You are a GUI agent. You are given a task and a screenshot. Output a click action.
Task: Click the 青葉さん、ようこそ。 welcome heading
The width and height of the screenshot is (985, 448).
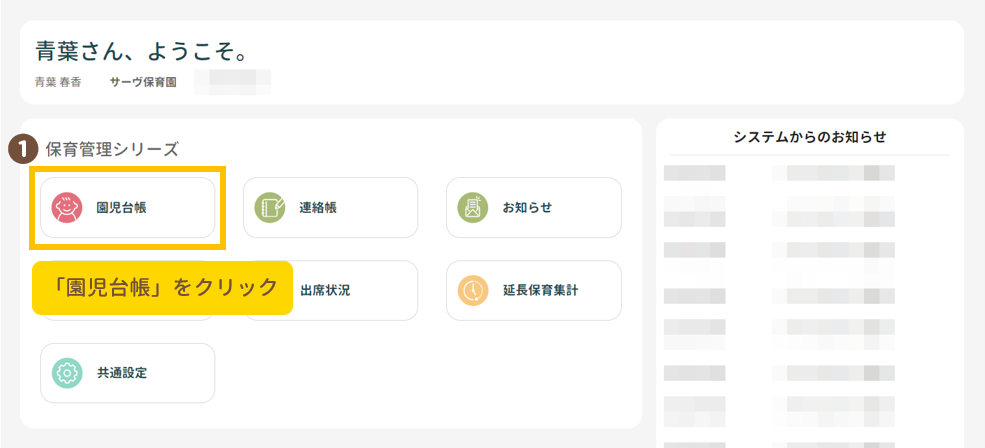pos(141,51)
